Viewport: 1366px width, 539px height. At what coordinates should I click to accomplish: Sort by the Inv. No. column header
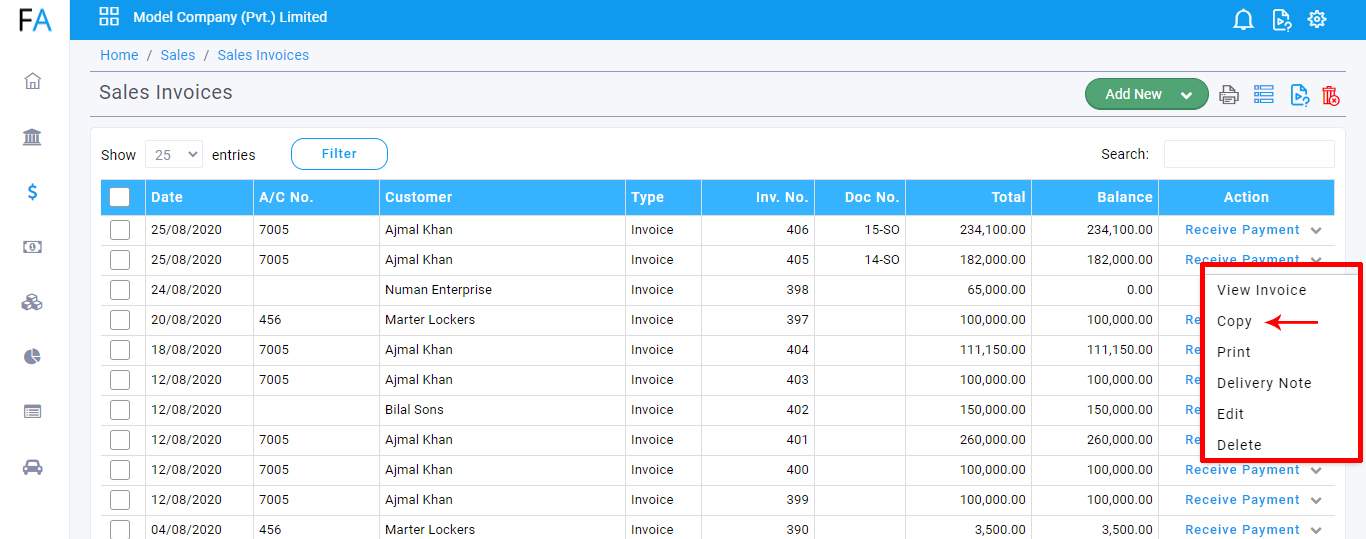(758, 197)
